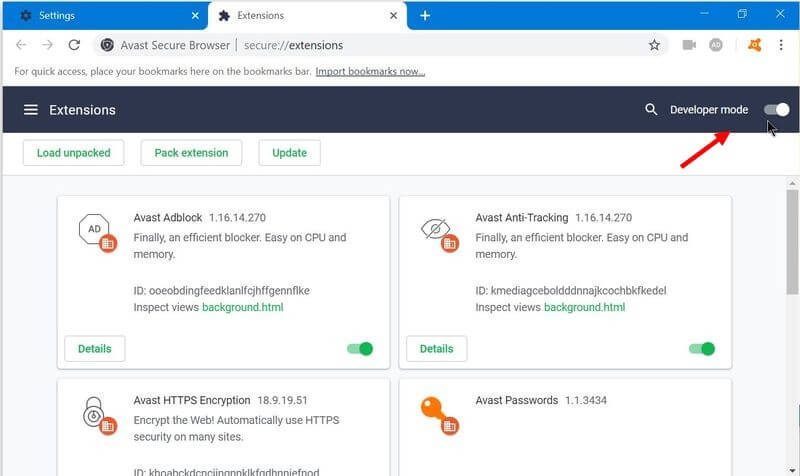The width and height of the screenshot is (800, 476).
Task: Open Details for Avast Anti-Tracking
Action: pos(436,348)
